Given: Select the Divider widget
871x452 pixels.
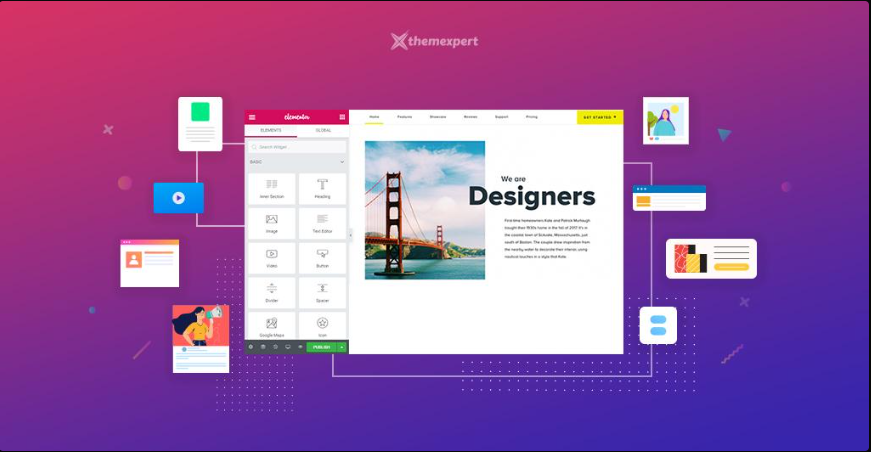Looking at the screenshot, I should point(271,293).
